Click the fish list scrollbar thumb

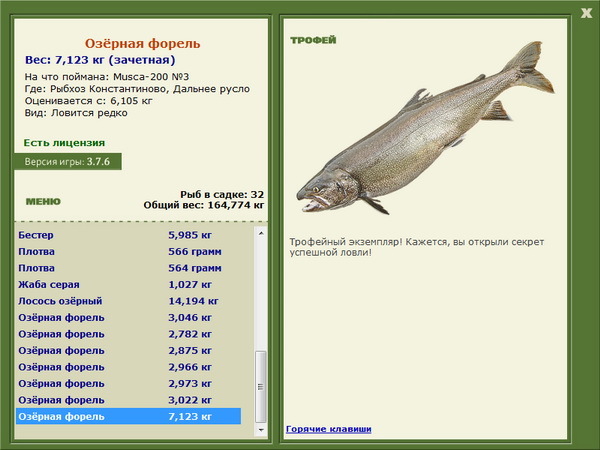(261, 386)
